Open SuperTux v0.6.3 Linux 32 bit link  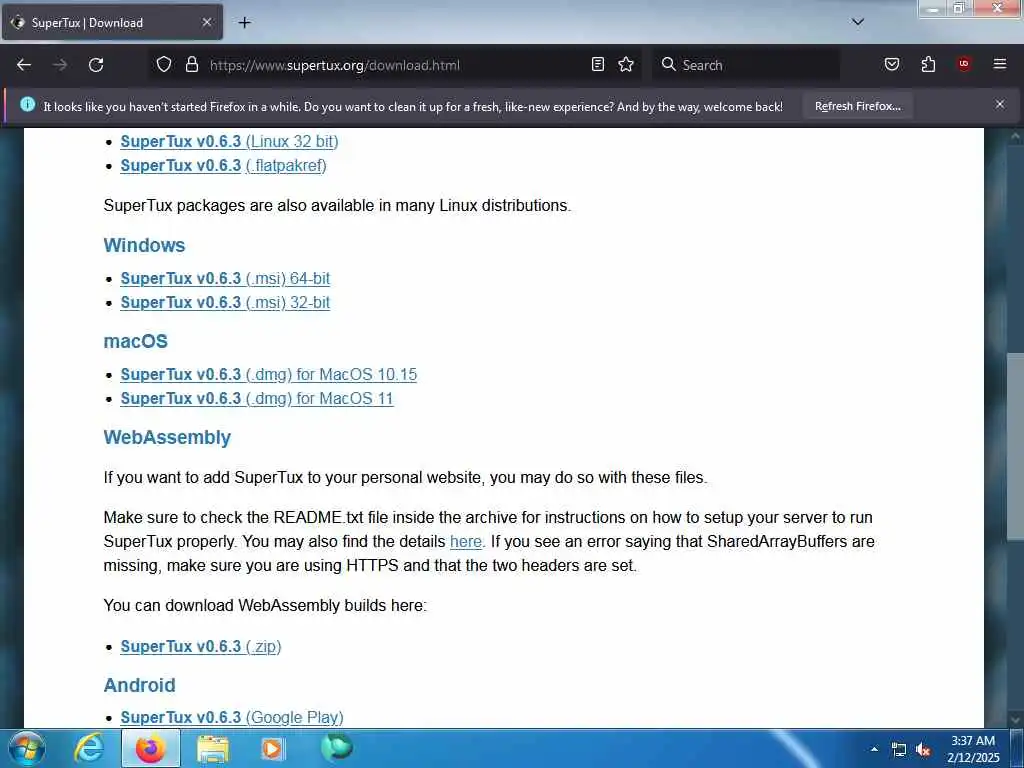click(229, 142)
